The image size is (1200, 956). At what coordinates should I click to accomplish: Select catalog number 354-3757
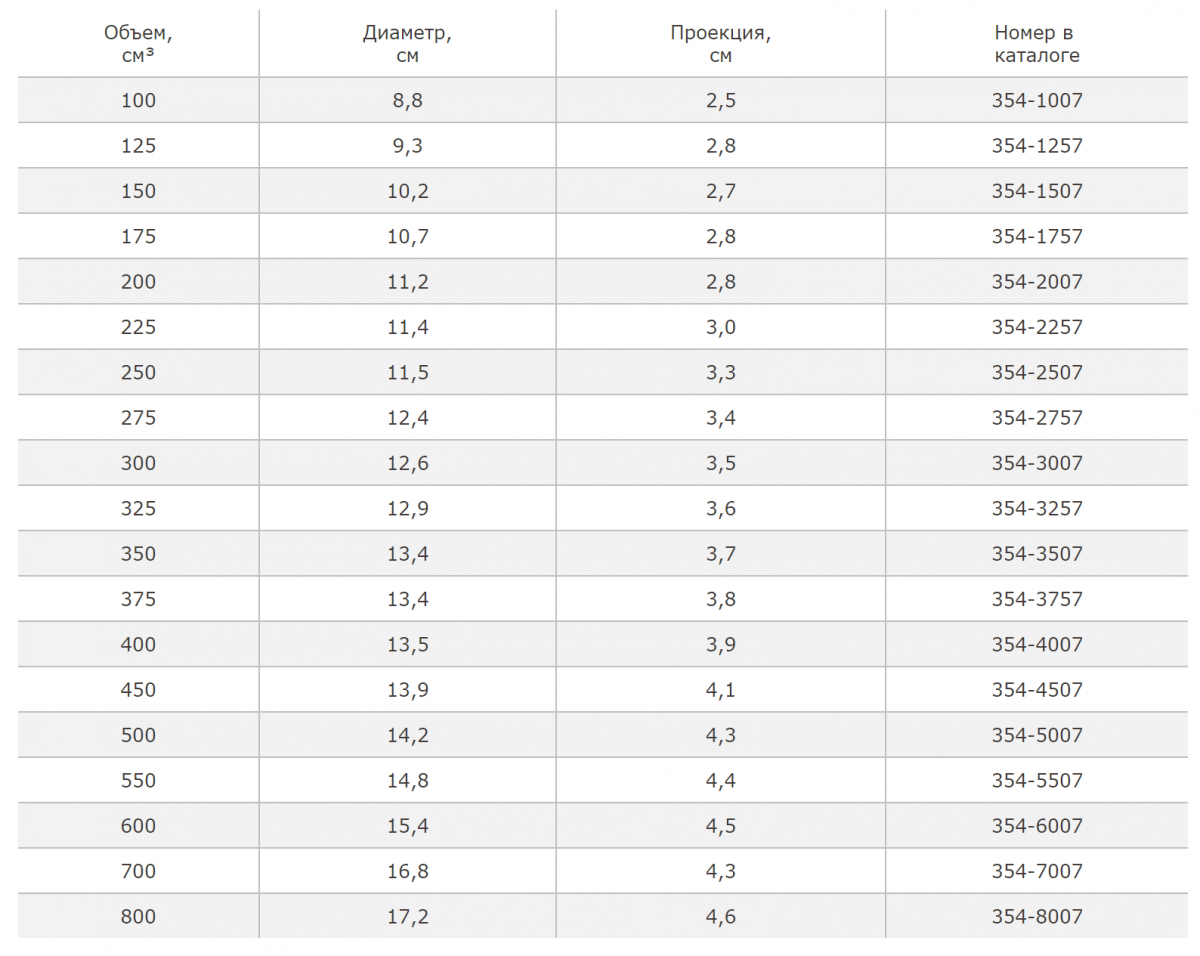(x=1037, y=599)
